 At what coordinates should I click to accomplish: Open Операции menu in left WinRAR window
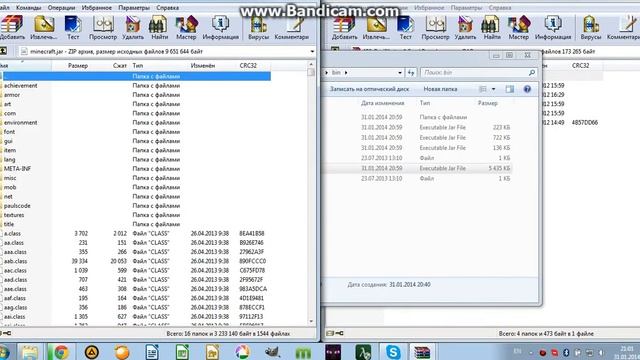click(61, 8)
